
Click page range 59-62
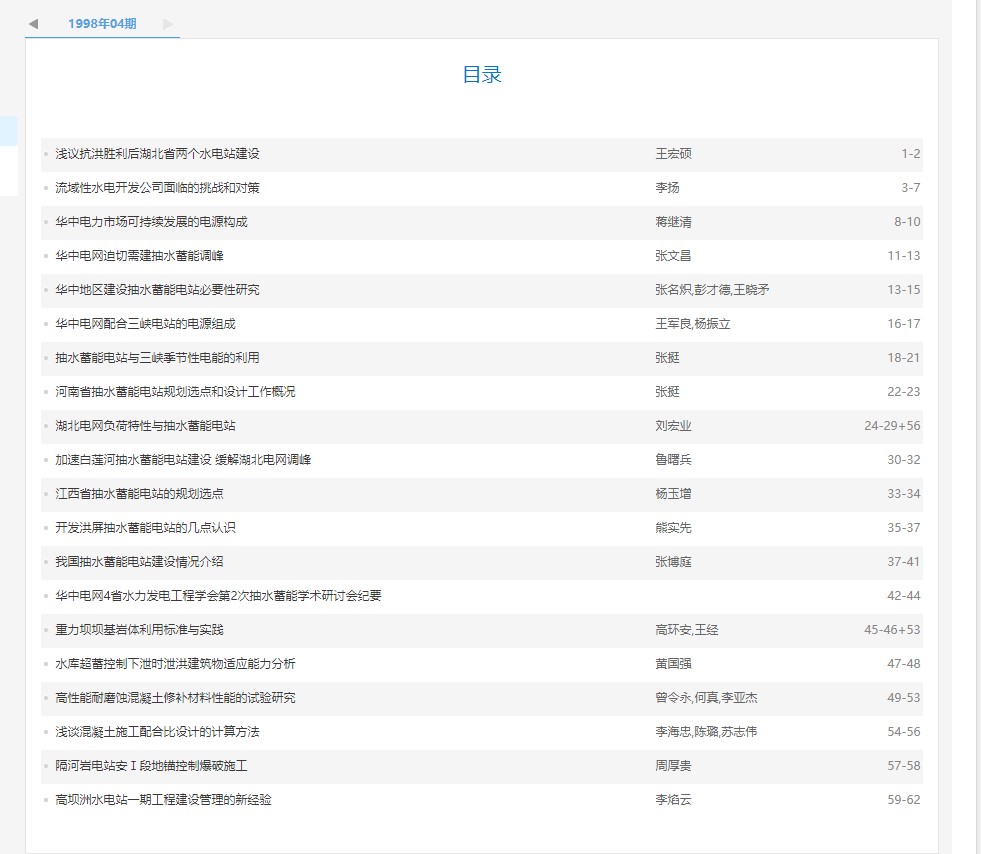click(904, 800)
